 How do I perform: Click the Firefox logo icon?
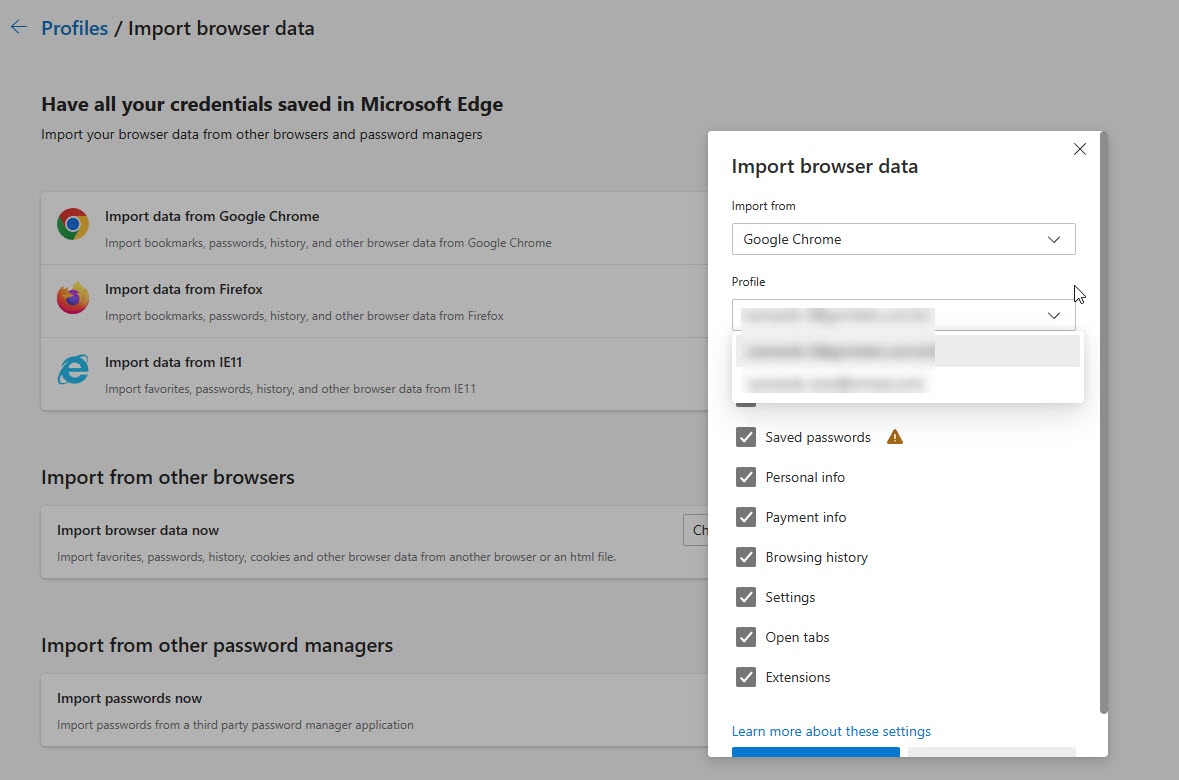[x=73, y=298]
